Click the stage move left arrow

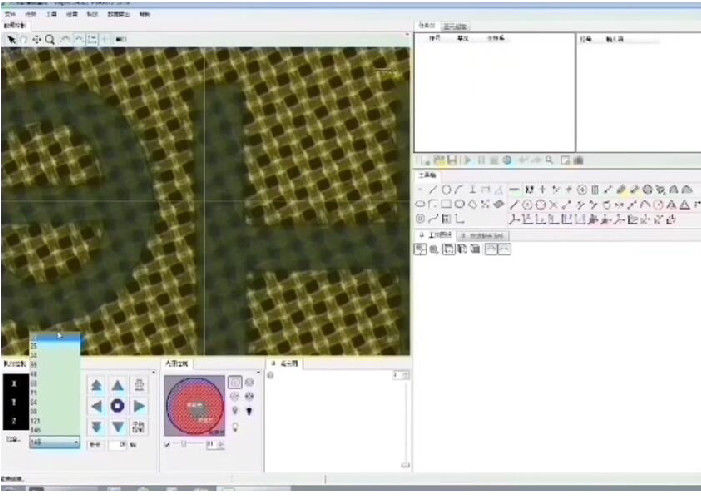point(96,406)
